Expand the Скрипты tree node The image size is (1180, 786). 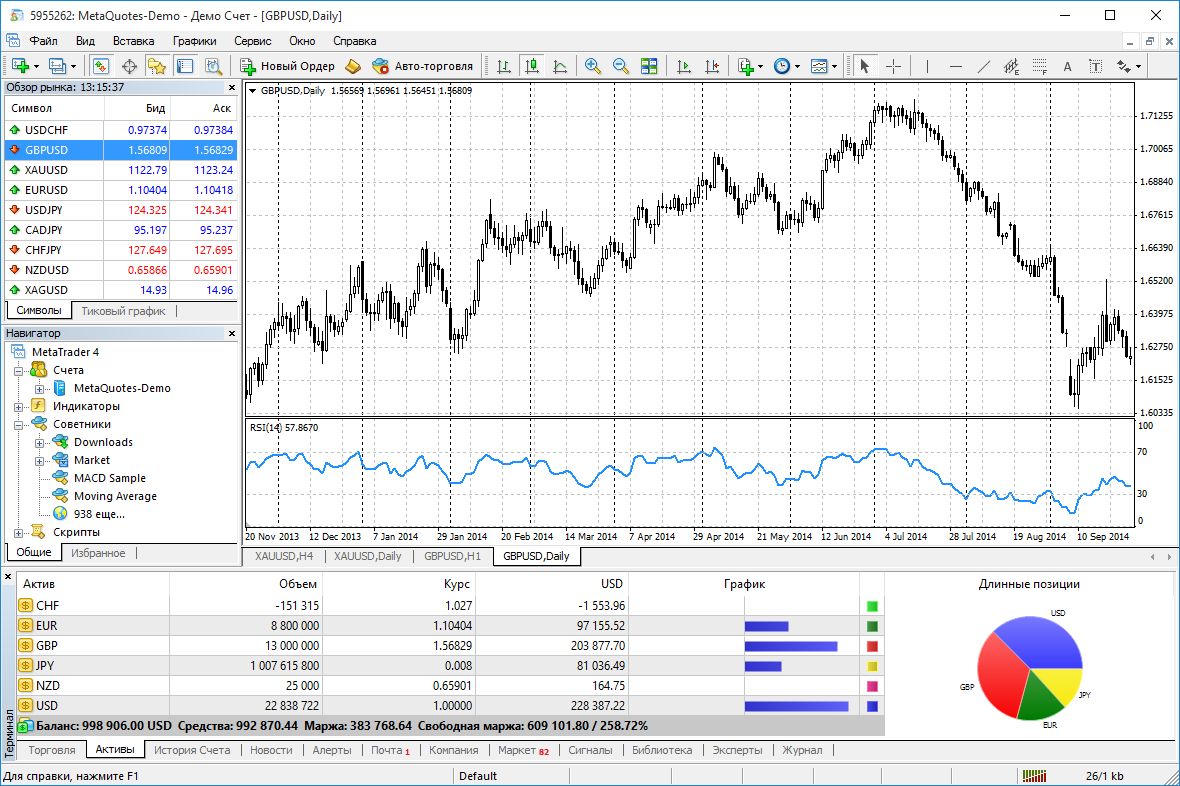point(19,533)
